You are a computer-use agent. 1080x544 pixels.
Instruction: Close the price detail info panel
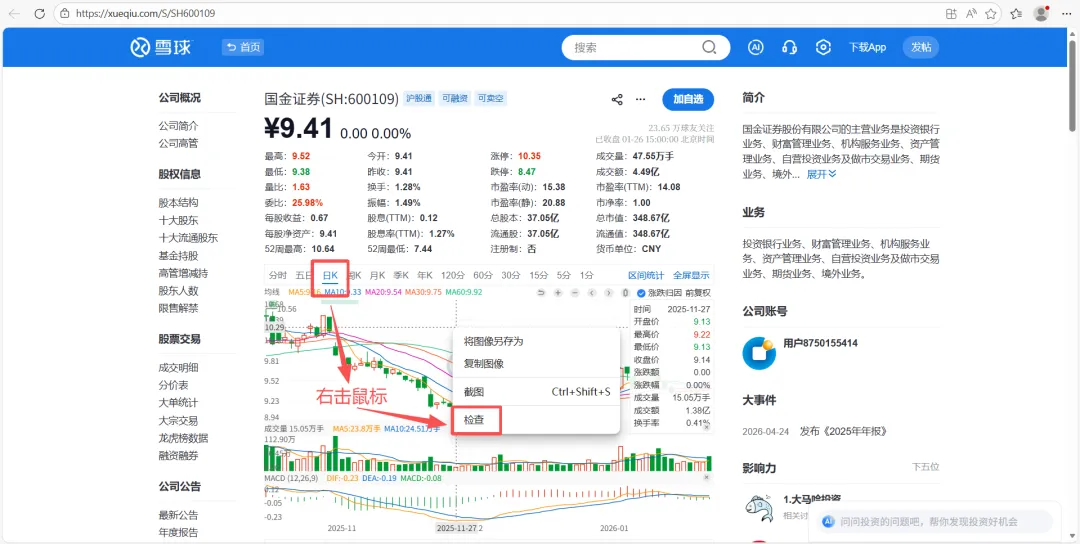pyautogui.click(x=707, y=427)
